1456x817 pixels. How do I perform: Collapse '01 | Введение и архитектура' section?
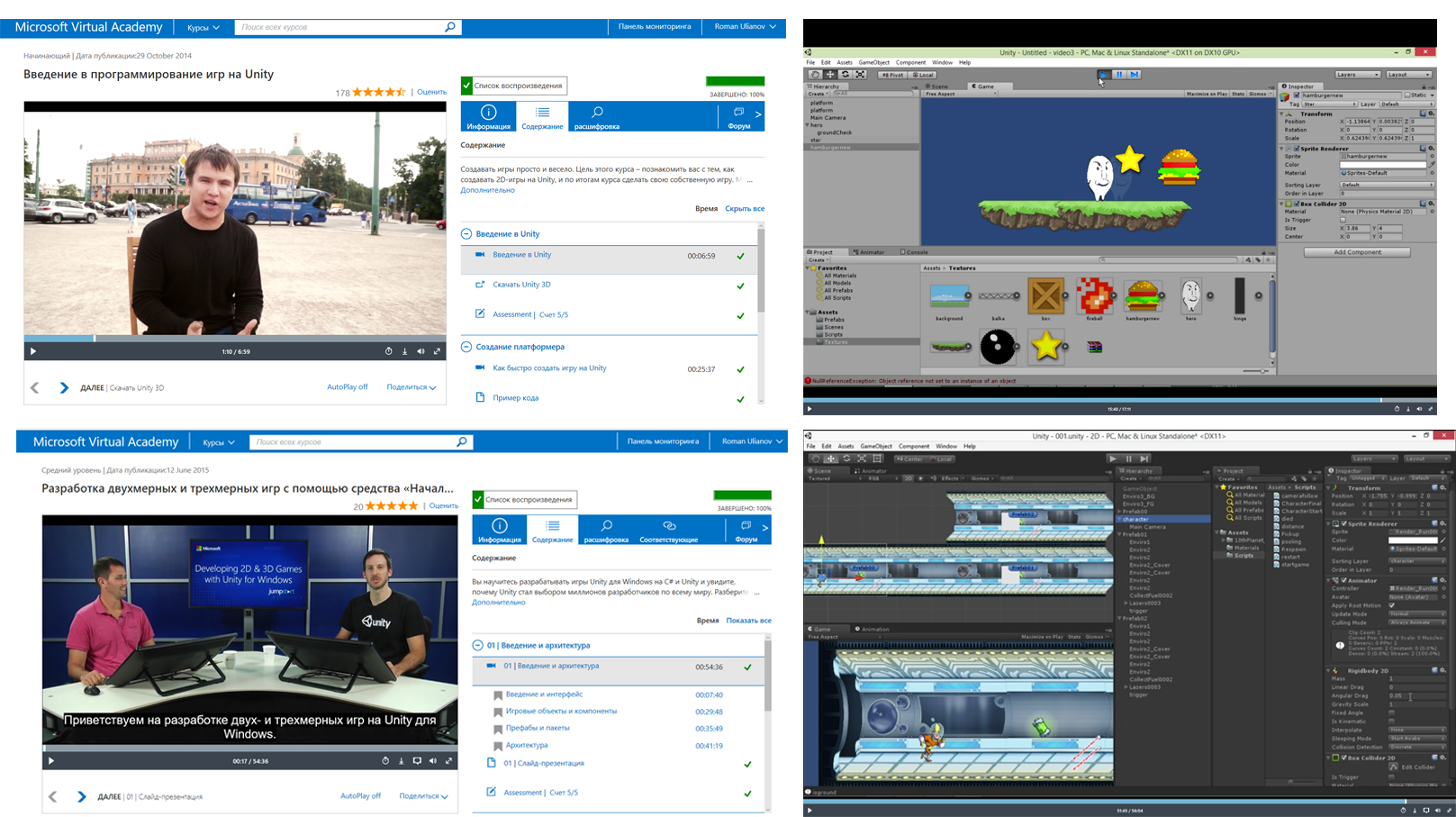click(x=477, y=645)
